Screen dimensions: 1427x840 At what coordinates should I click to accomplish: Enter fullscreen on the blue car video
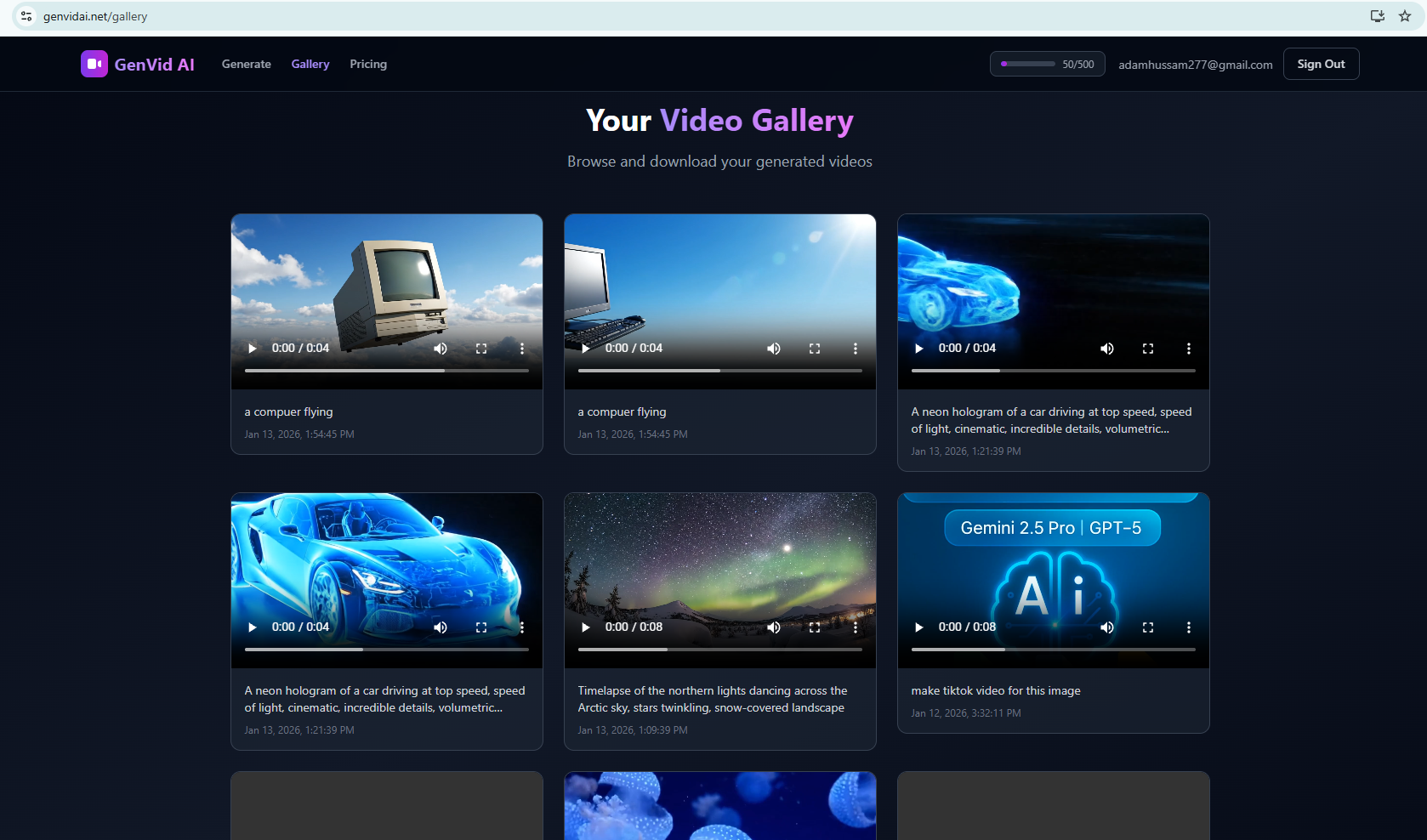(x=481, y=627)
